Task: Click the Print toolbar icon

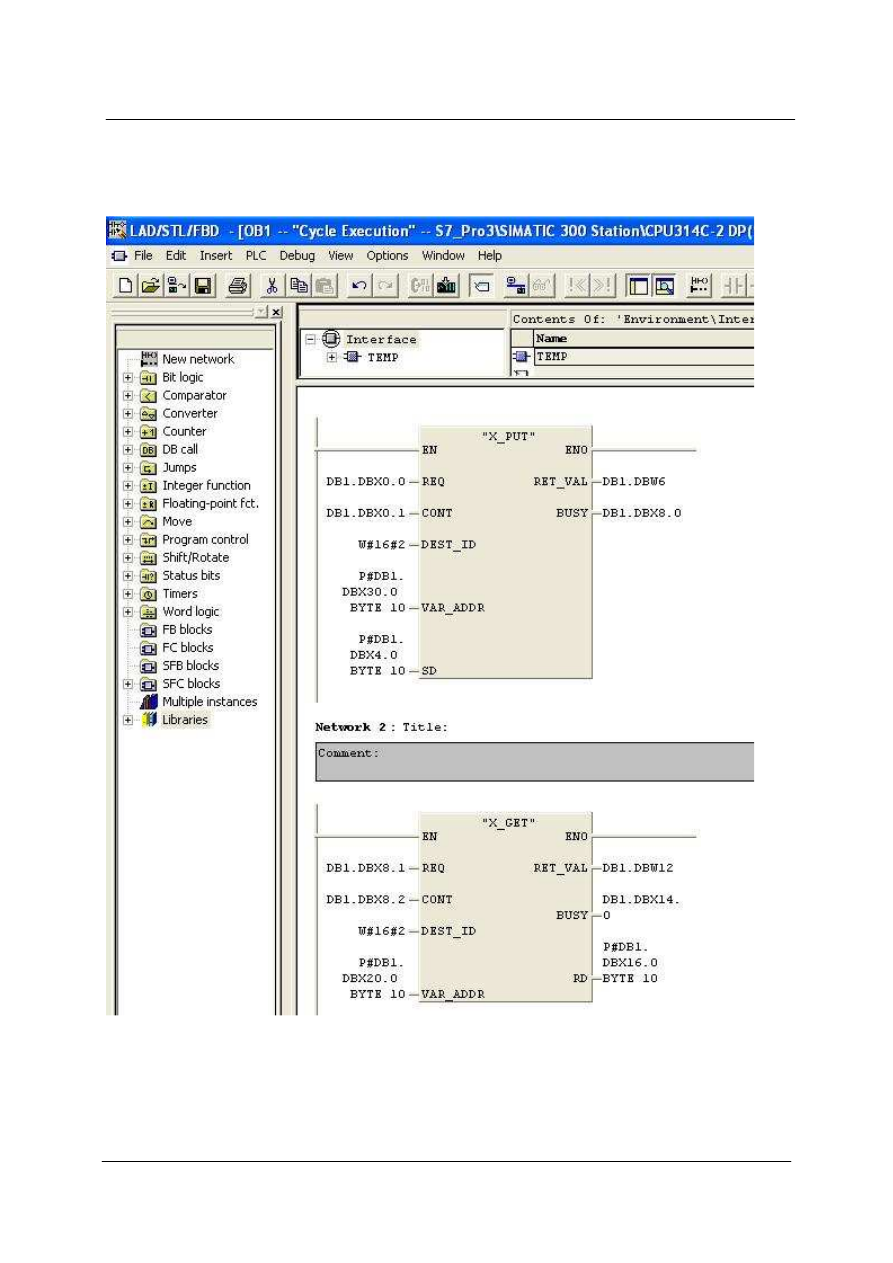Action: point(237,286)
